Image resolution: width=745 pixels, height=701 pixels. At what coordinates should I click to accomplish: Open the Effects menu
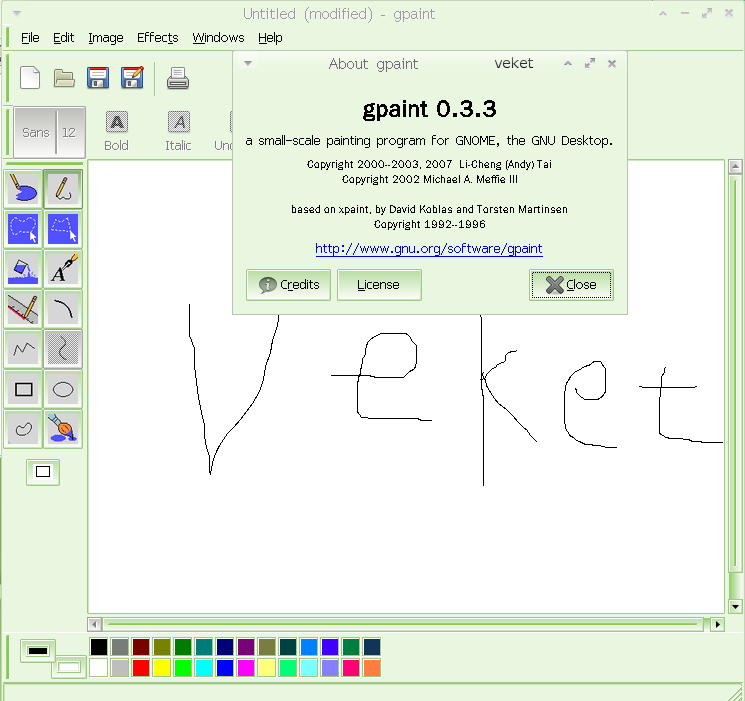tap(157, 38)
